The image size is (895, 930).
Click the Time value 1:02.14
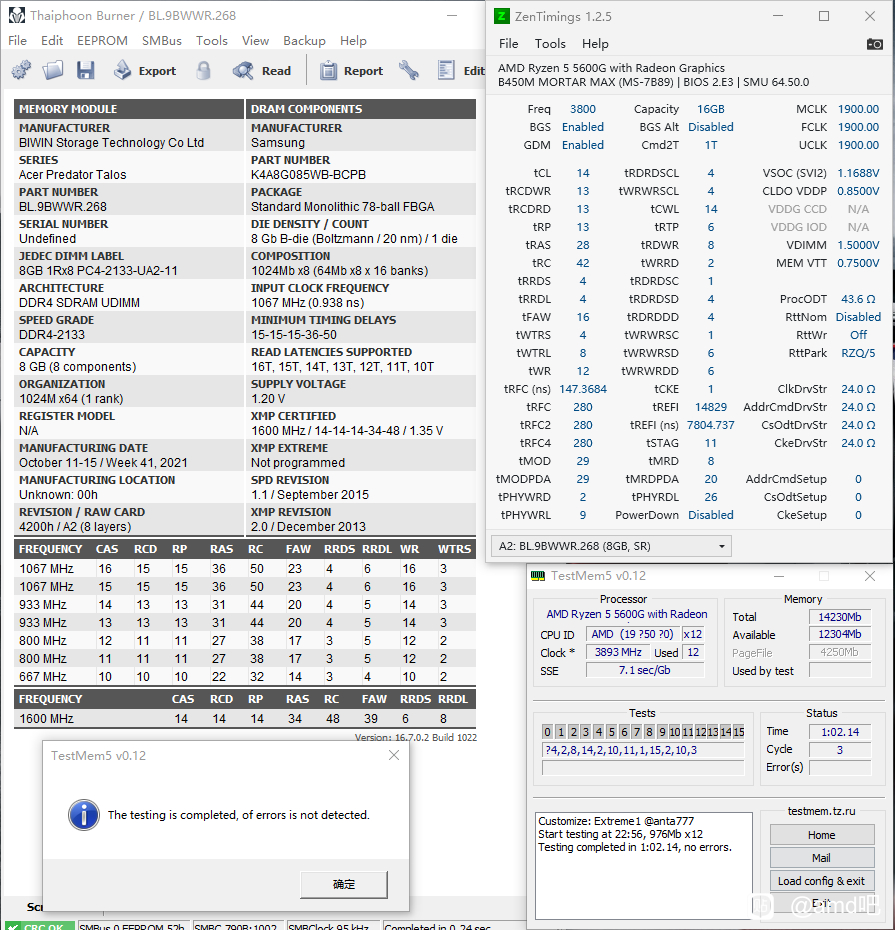click(x=840, y=732)
